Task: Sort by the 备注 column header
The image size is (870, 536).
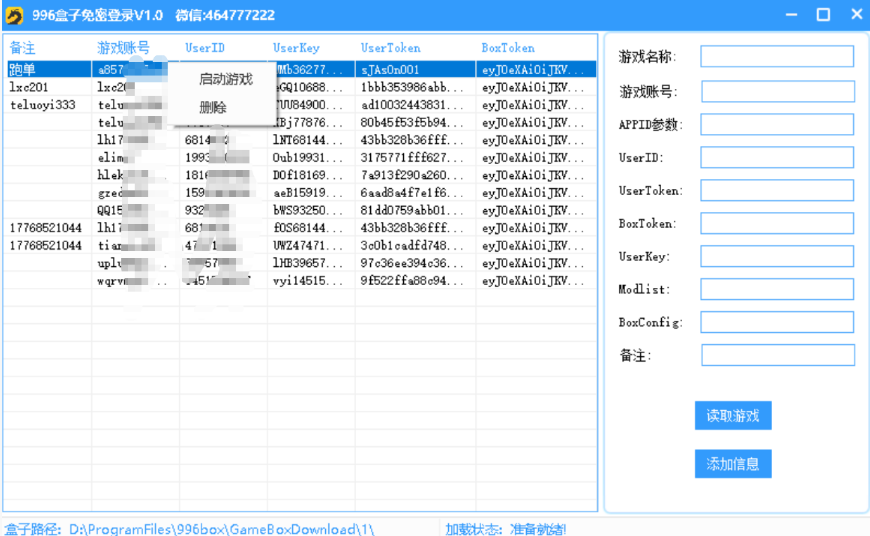Action: coord(22,48)
